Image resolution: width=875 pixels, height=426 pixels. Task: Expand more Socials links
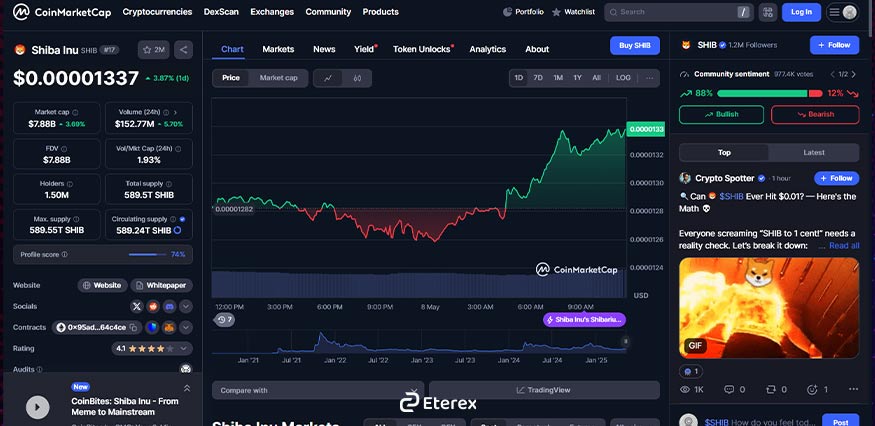point(186,306)
